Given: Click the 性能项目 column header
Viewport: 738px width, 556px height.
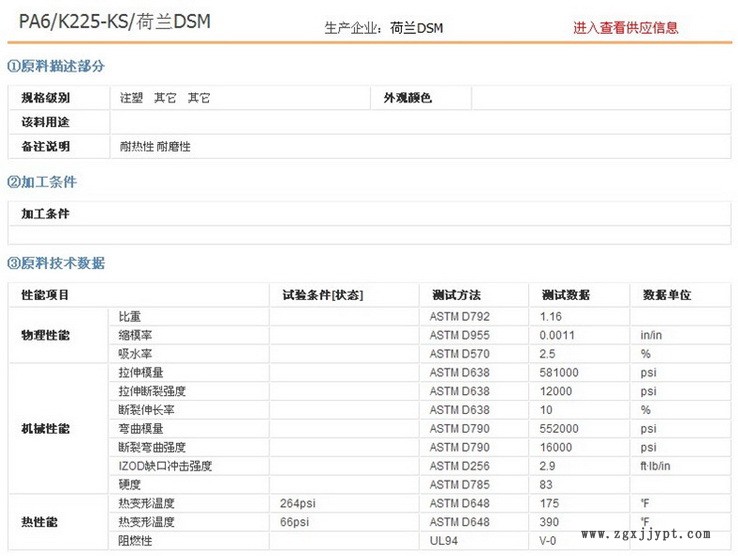Looking at the screenshot, I should 139,295.
